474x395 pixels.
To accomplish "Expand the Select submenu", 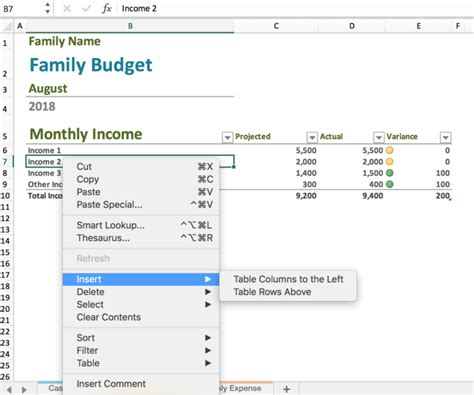I will click(141, 305).
